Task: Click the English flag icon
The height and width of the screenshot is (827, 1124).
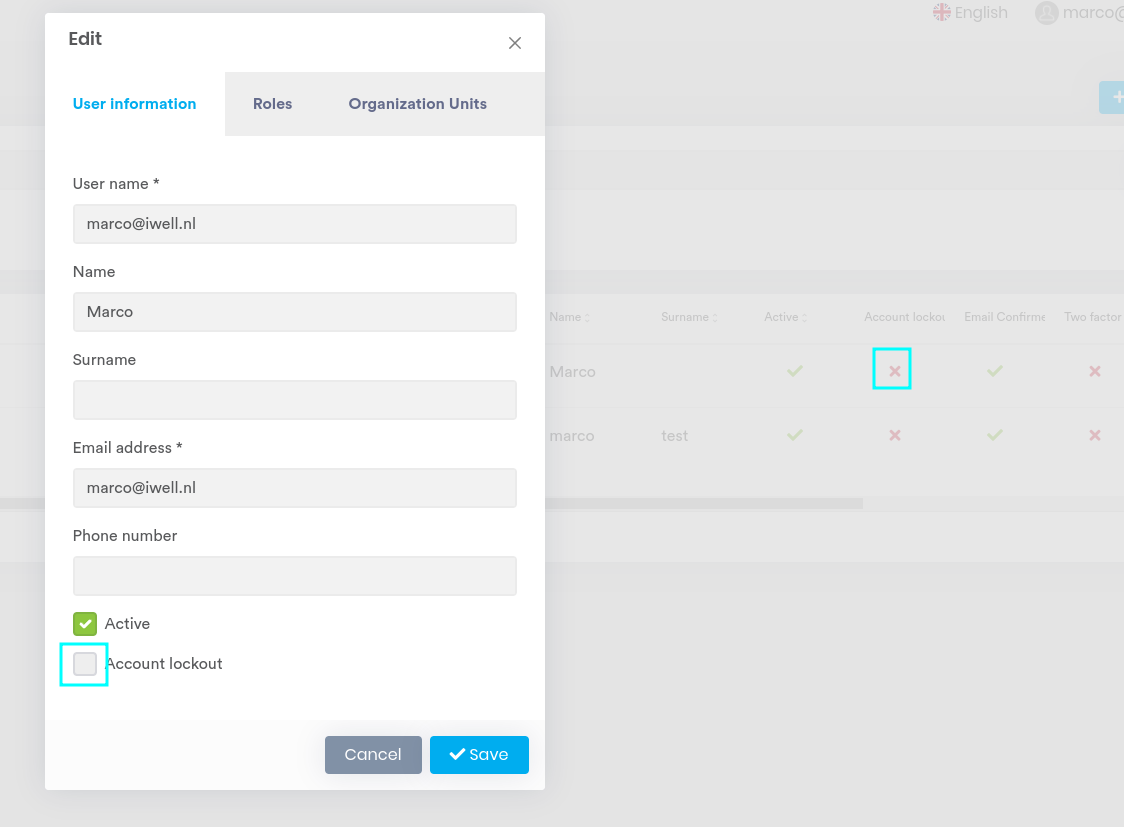Action: tap(941, 12)
